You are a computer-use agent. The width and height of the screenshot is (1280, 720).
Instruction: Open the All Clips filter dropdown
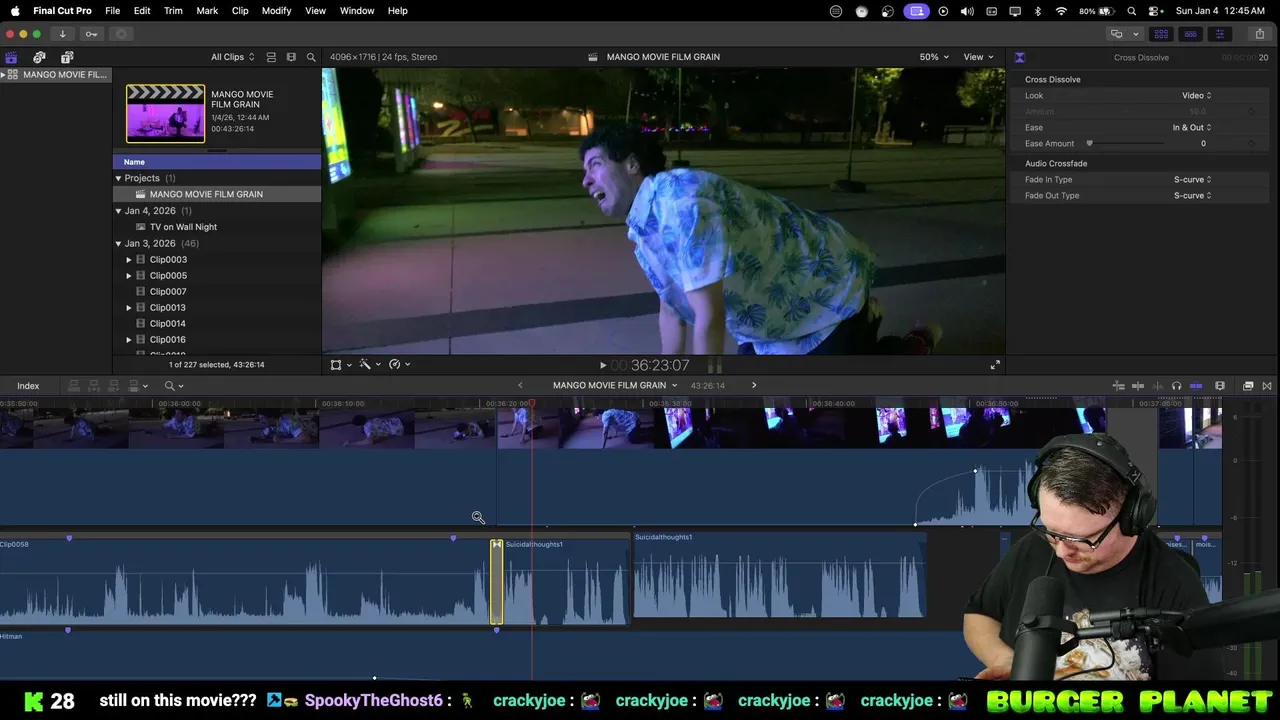[x=232, y=57]
